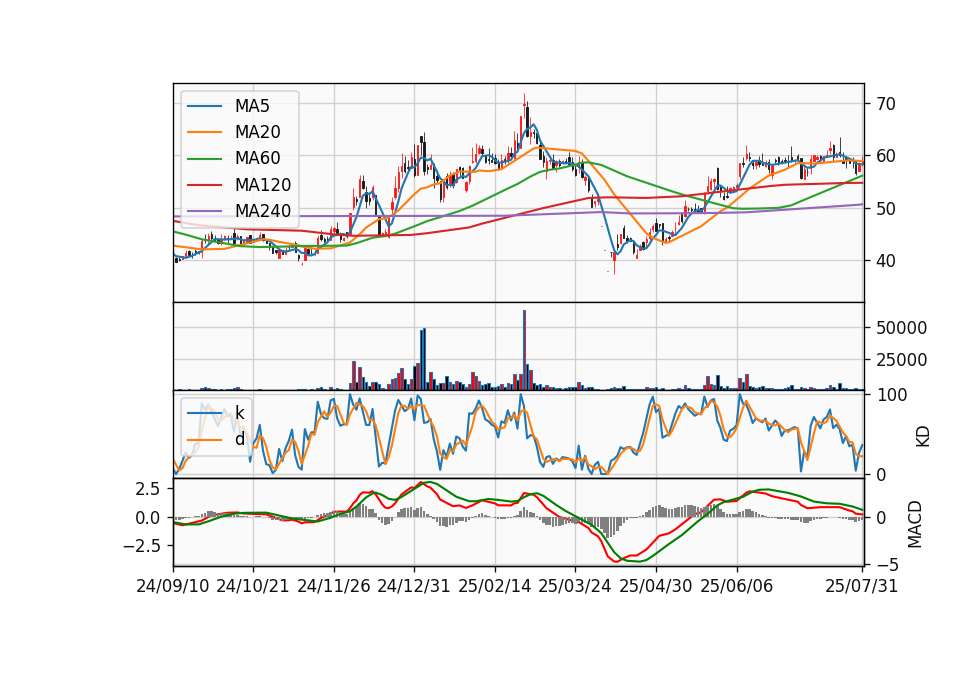Click the d legend label in KD panel
The width and height of the screenshot is (960, 690).
click(x=240, y=440)
